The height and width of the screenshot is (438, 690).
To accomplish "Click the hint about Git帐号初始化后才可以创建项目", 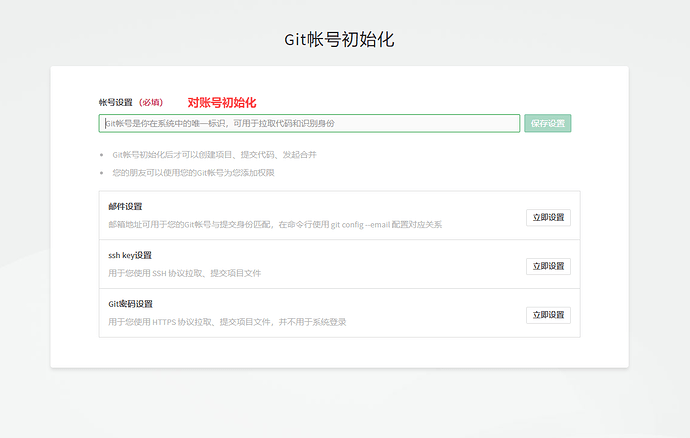I will (x=214, y=155).
